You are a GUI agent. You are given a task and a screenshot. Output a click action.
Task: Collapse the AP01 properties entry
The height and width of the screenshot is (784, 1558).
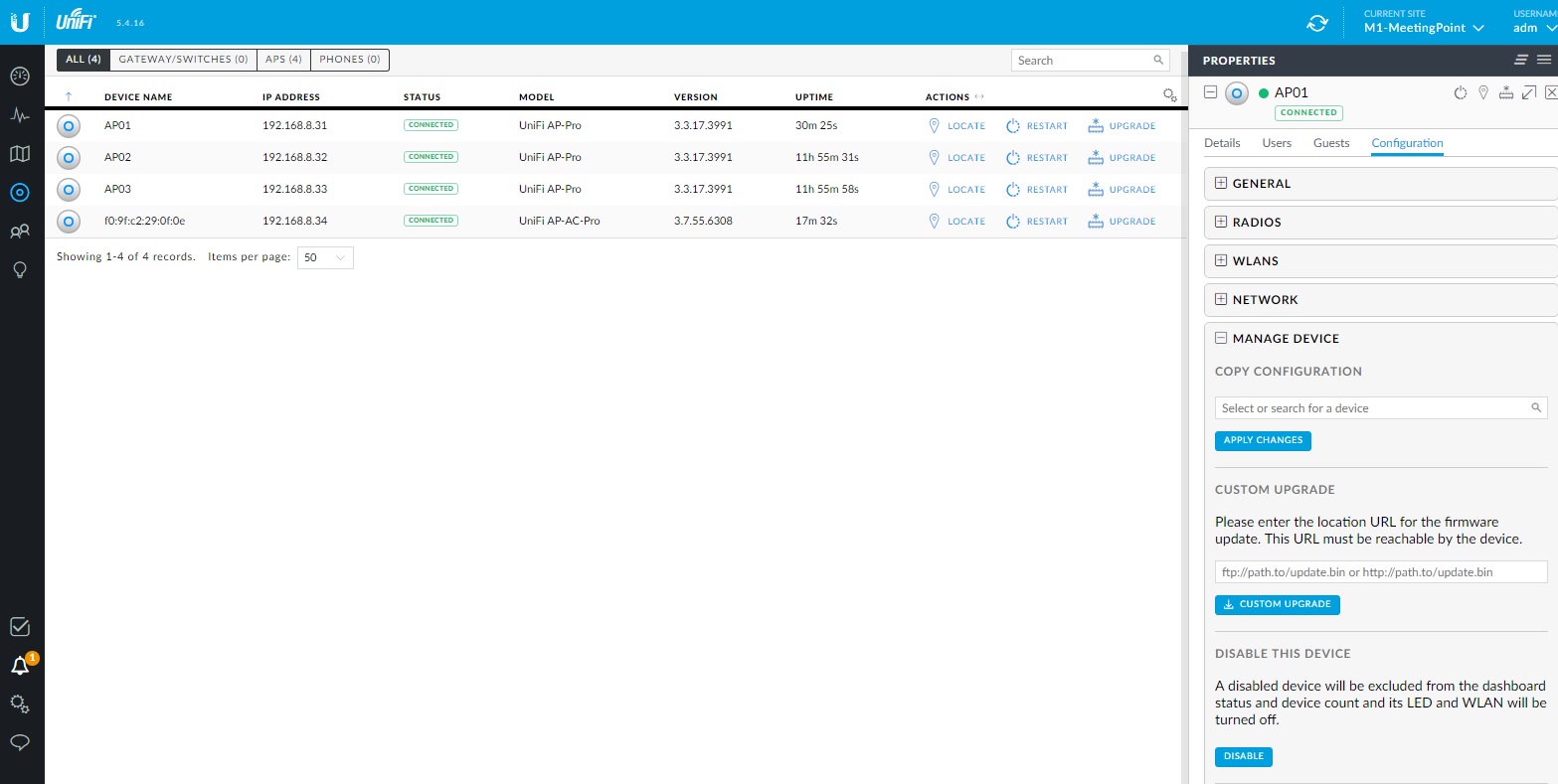(x=1210, y=92)
